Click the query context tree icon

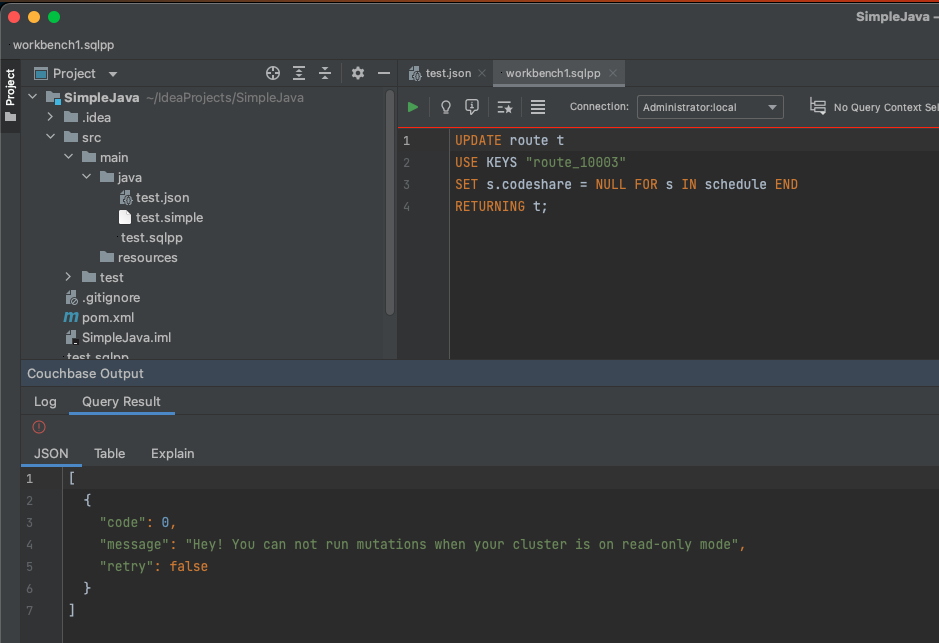(817, 107)
